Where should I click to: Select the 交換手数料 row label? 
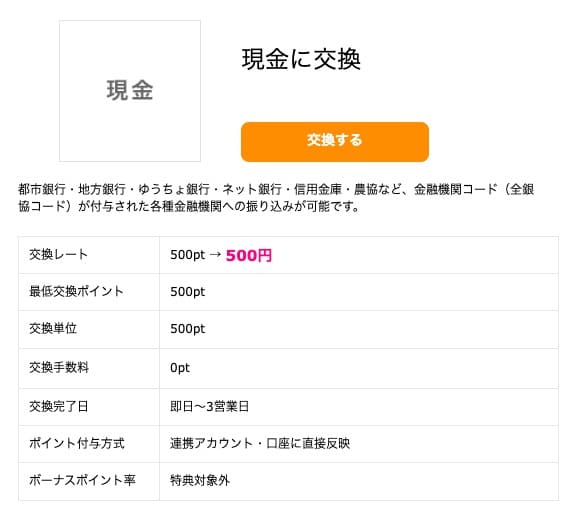coord(59,367)
